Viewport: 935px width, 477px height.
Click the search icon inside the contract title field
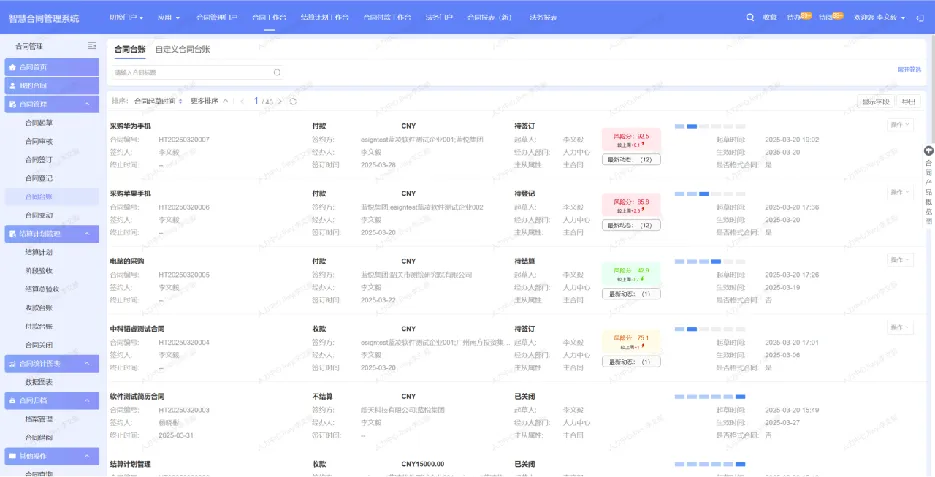click(x=277, y=72)
